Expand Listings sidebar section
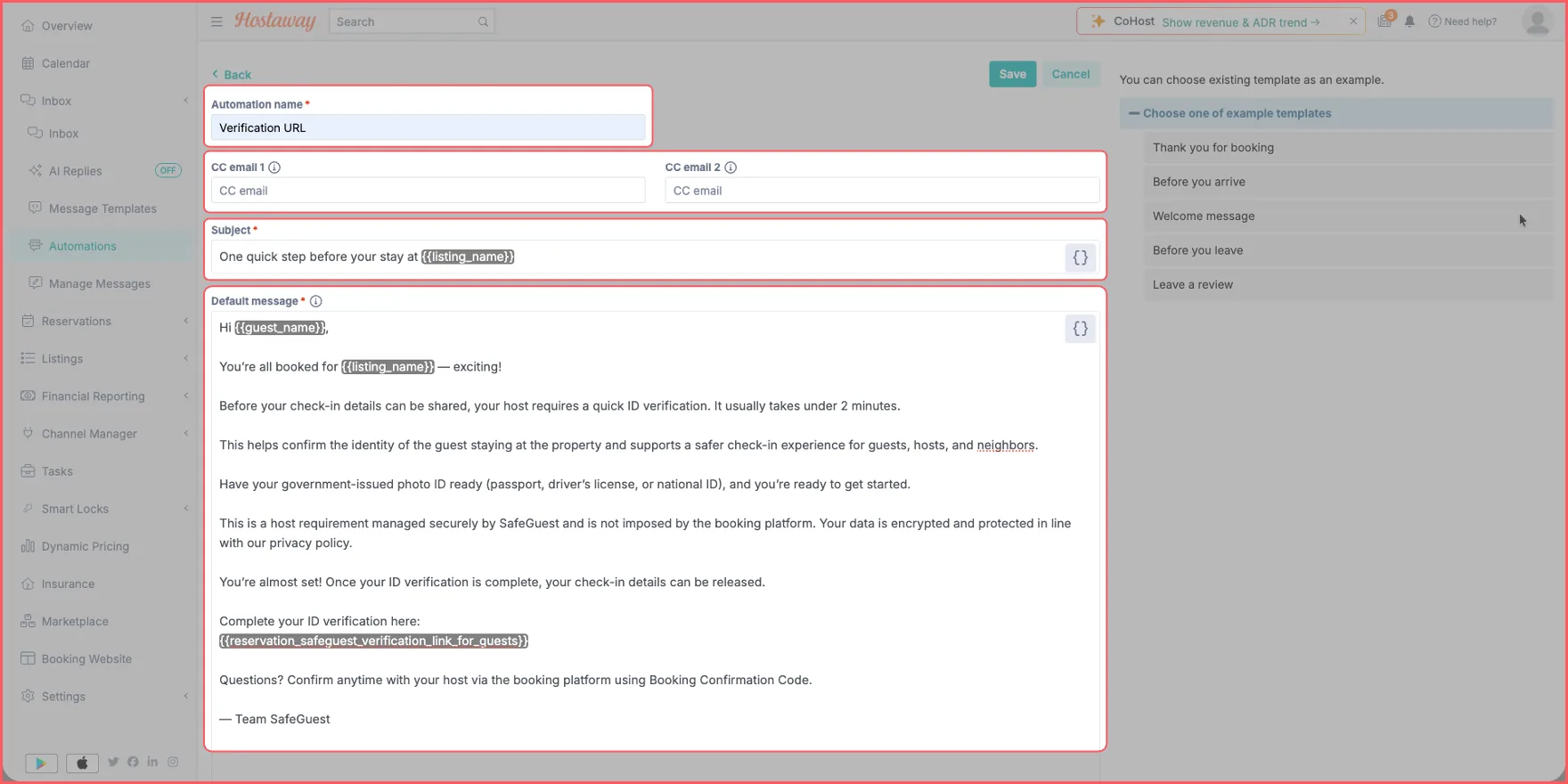Screen dimensions: 1568x784 [x=186, y=358]
